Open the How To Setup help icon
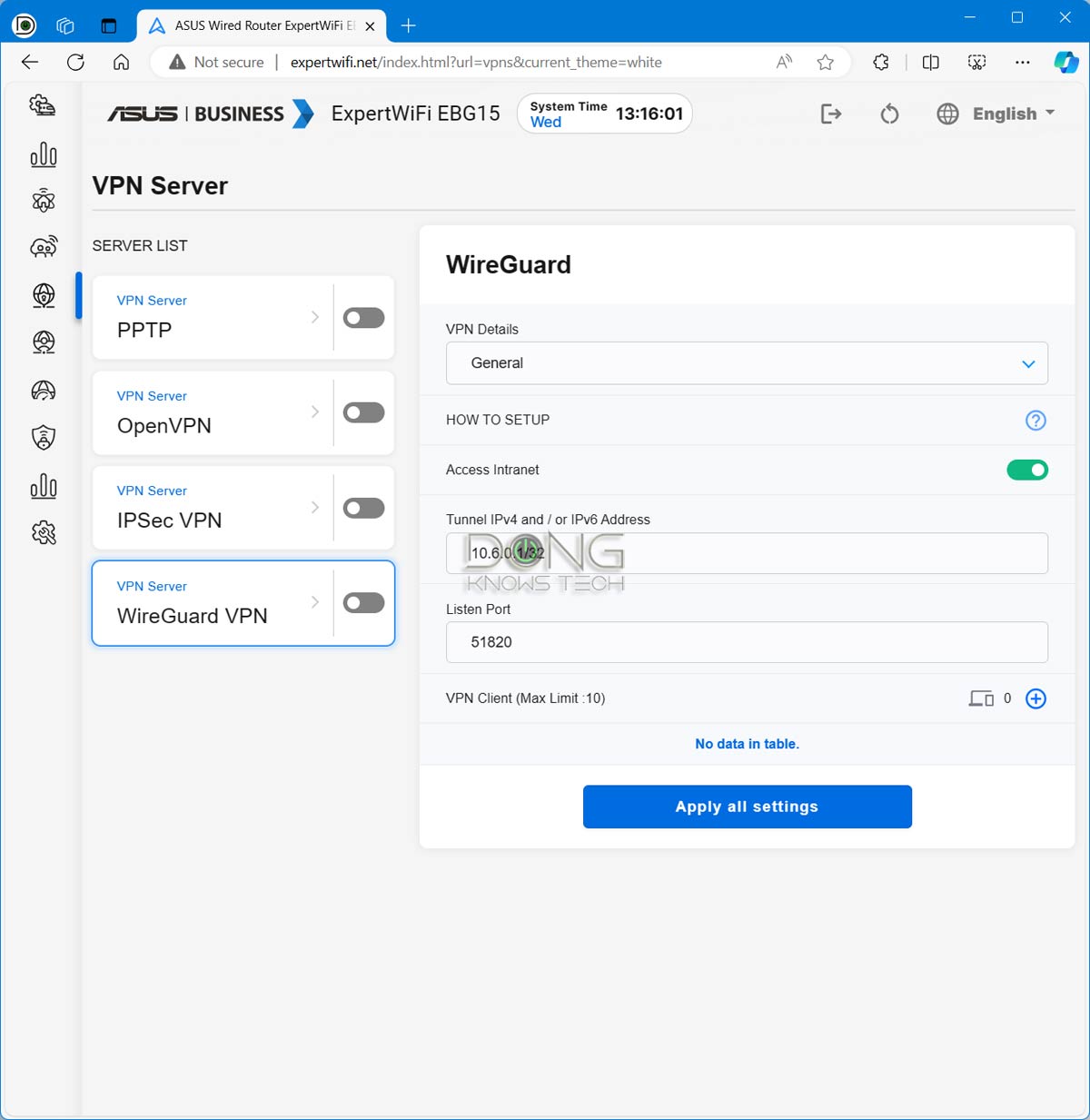The width and height of the screenshot is (1090, 1120). click(x=1035, y=421)
